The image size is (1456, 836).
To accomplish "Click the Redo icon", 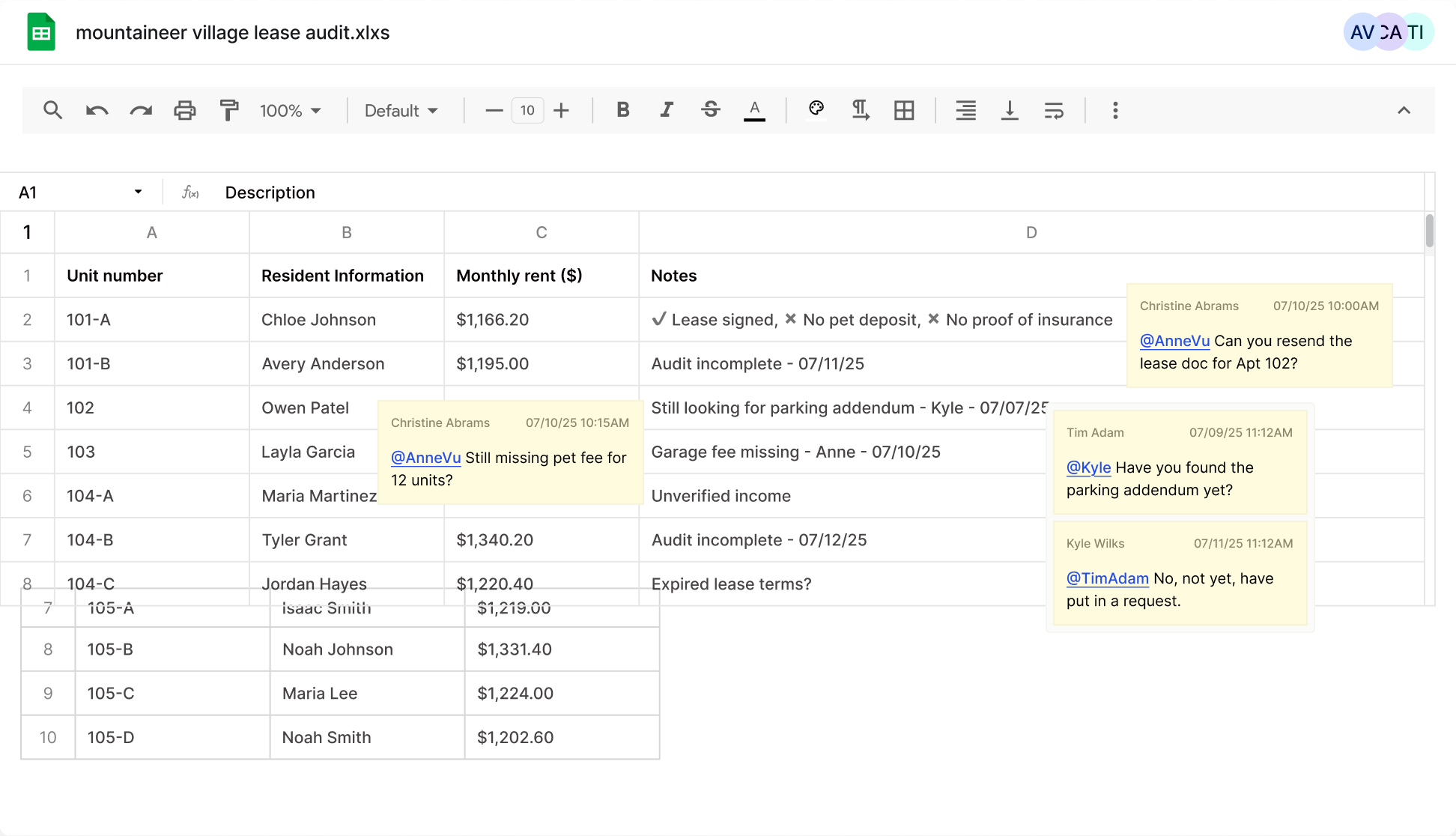I will point(140,110).
